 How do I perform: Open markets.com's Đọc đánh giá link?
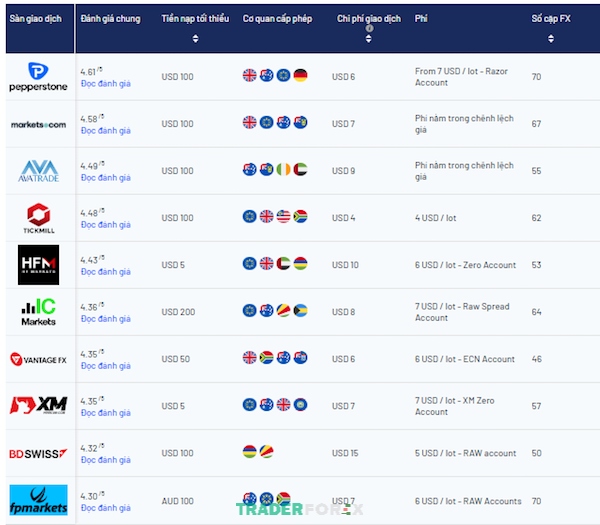(x=106, y=130)
